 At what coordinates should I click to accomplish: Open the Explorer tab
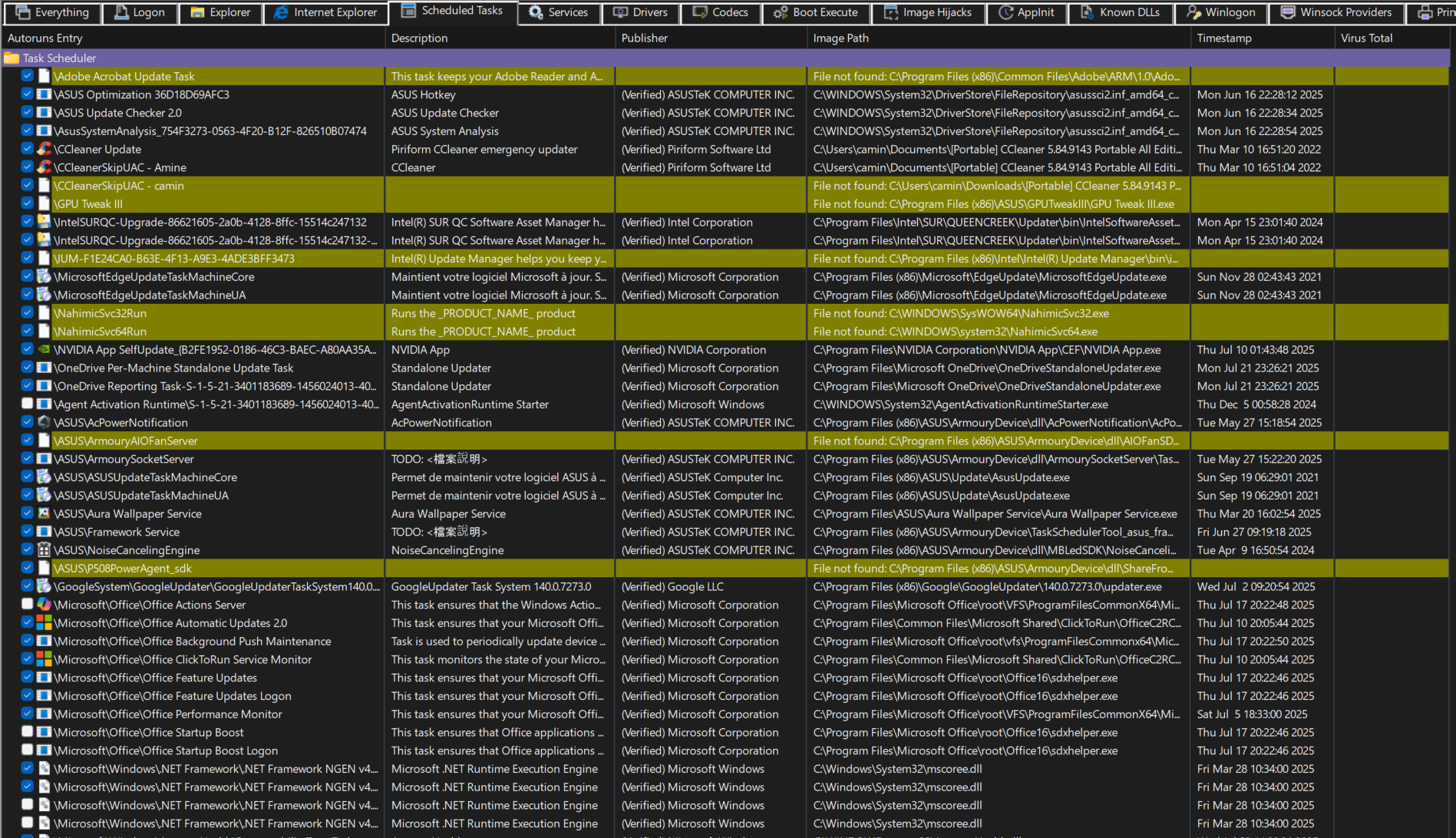click(220, 12)
